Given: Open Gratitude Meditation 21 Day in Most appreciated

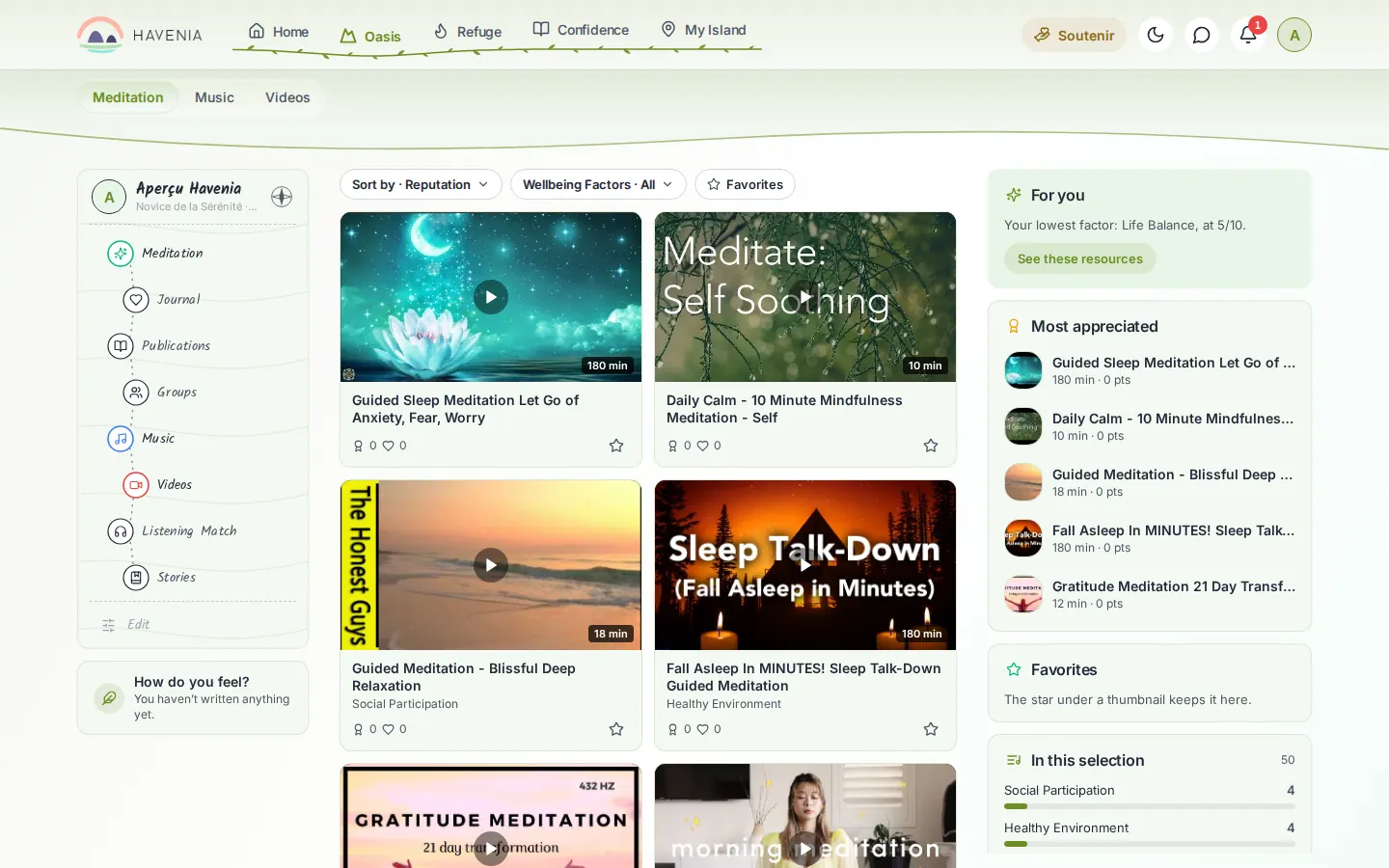Looking at the screenshot, I should point(1150,594).
